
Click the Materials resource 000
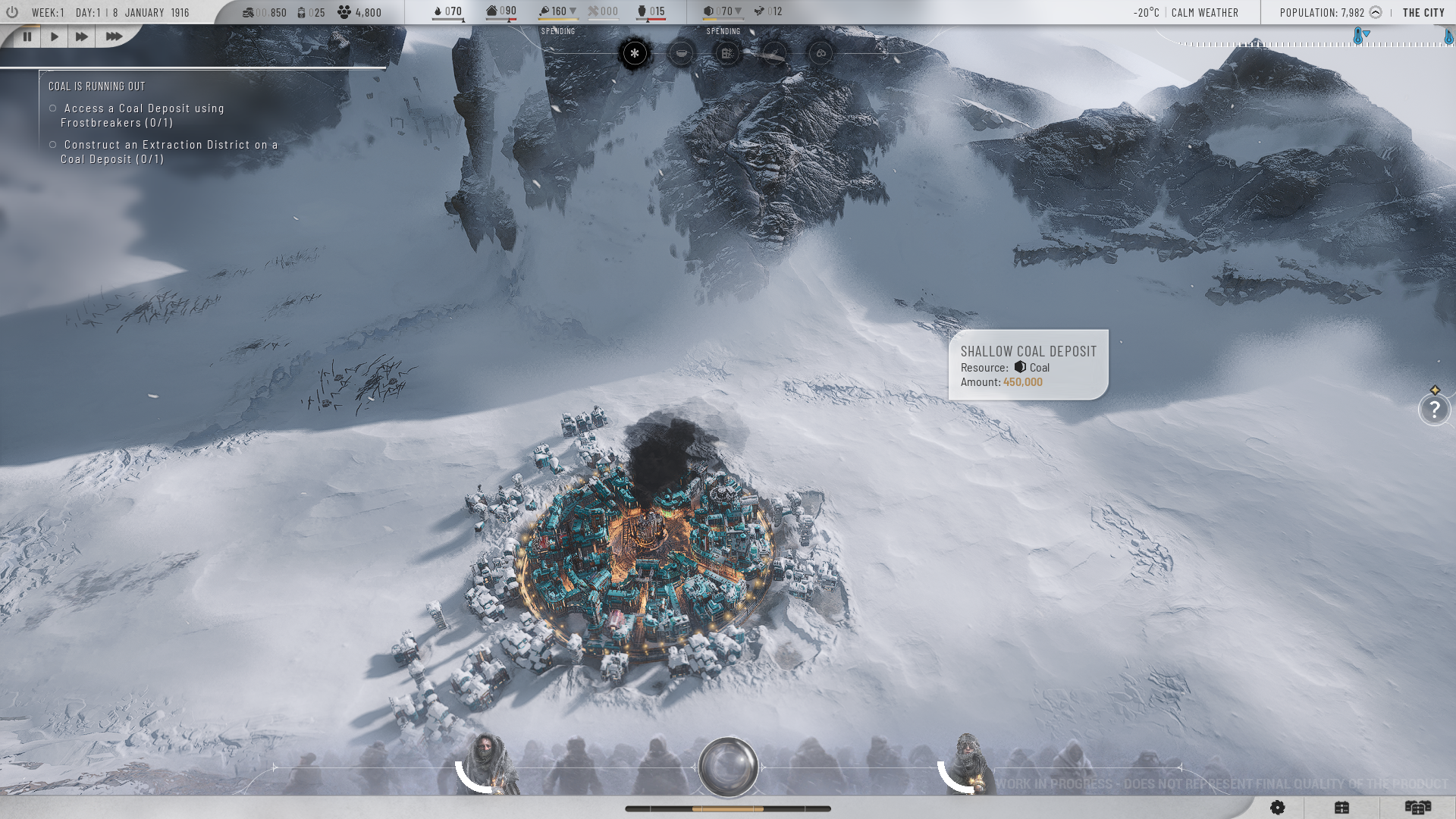[604, 11]
